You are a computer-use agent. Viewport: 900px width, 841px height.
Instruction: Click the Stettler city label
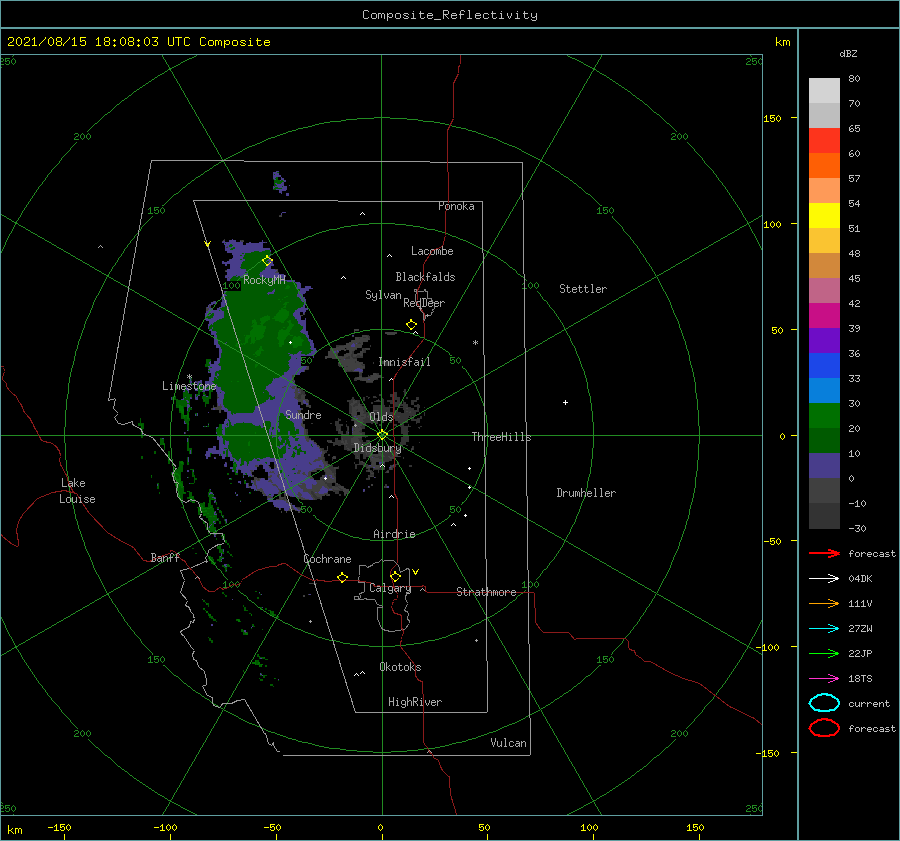click(x=583, y=289)
